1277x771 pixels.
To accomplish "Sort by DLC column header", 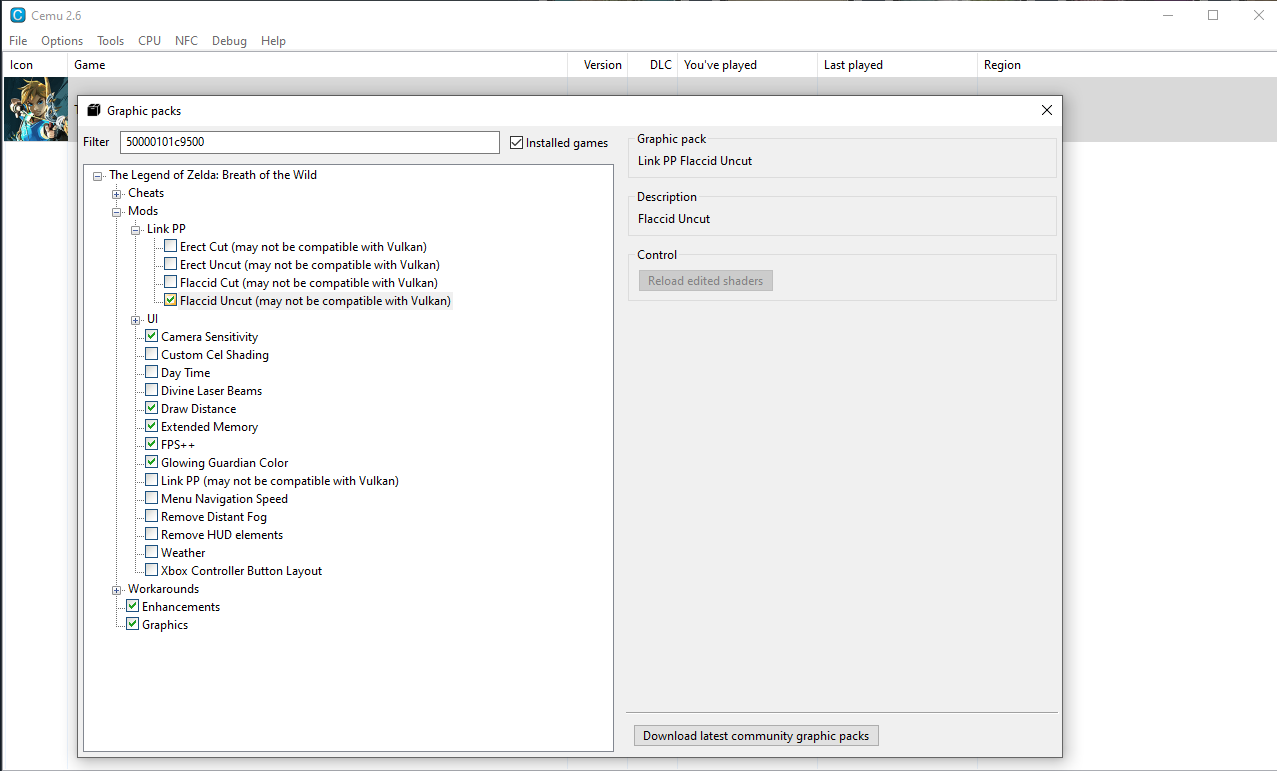I will (x=652, y=65).
